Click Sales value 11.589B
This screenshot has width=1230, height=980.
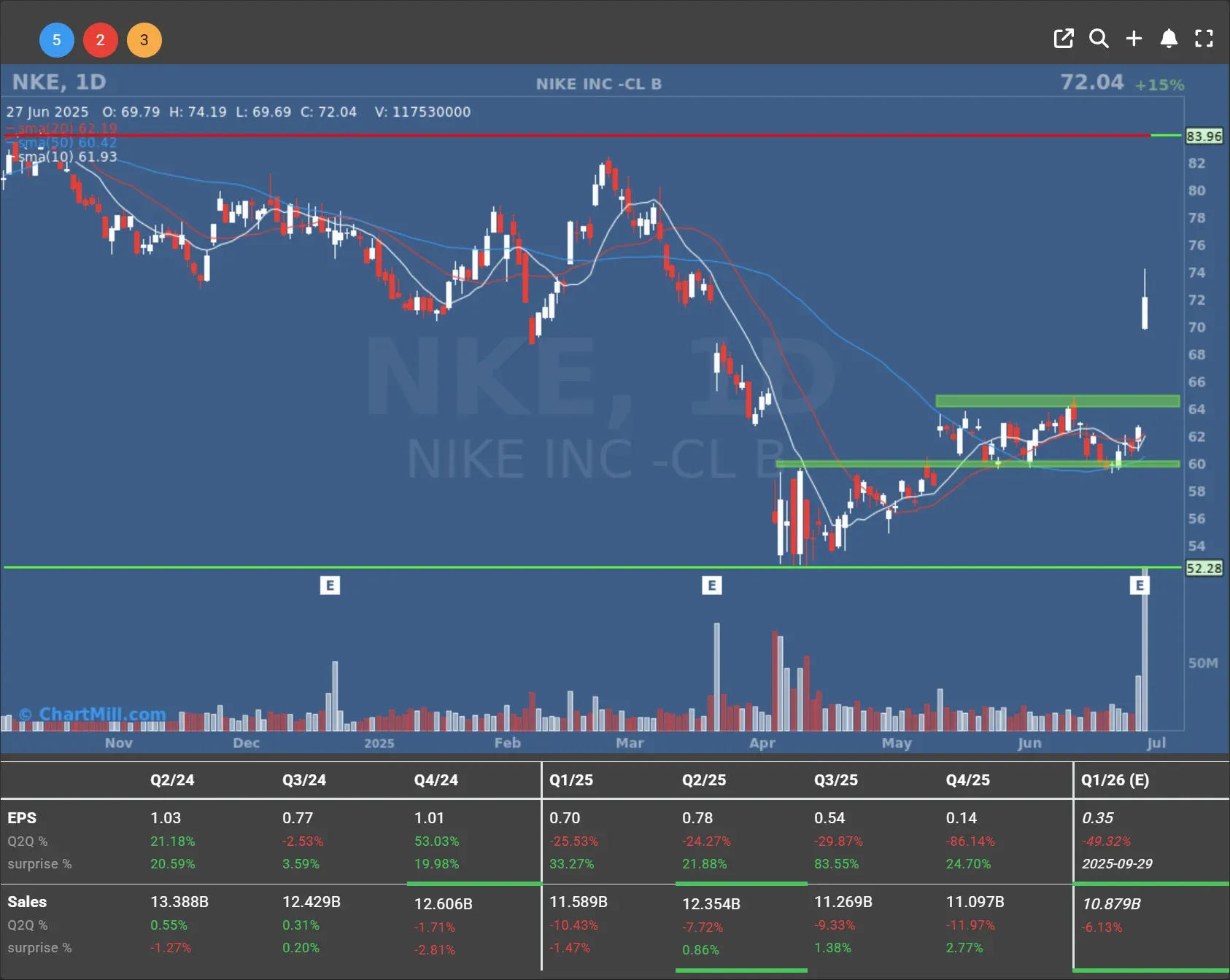579,902
